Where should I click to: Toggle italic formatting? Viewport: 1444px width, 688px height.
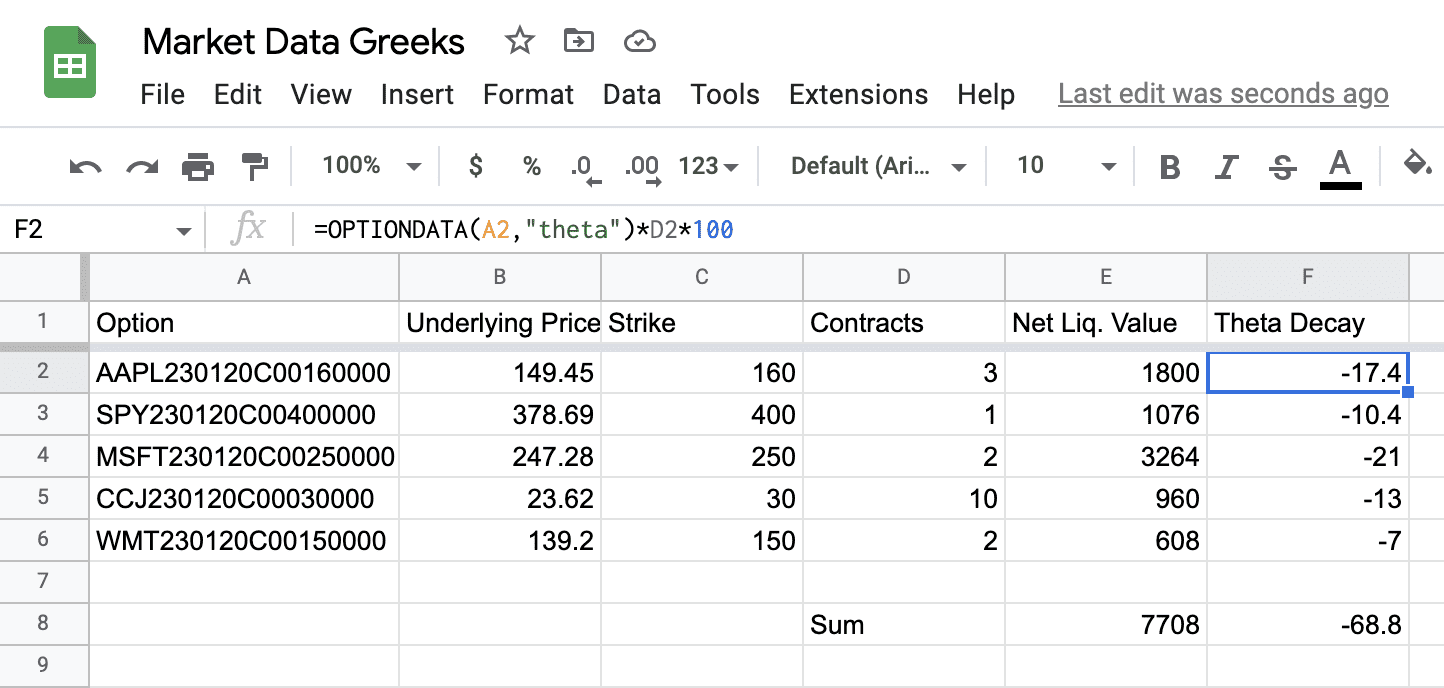(1226, 167)
